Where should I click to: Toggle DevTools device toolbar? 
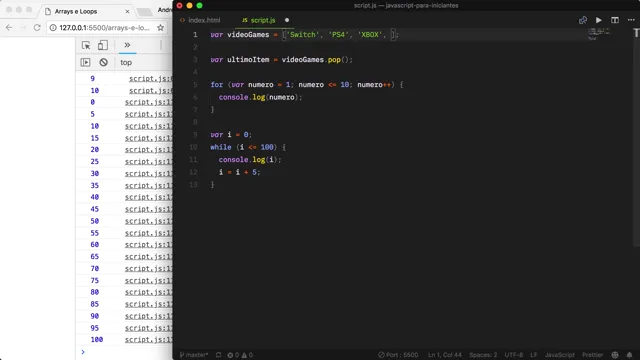[x=103, y=45]
